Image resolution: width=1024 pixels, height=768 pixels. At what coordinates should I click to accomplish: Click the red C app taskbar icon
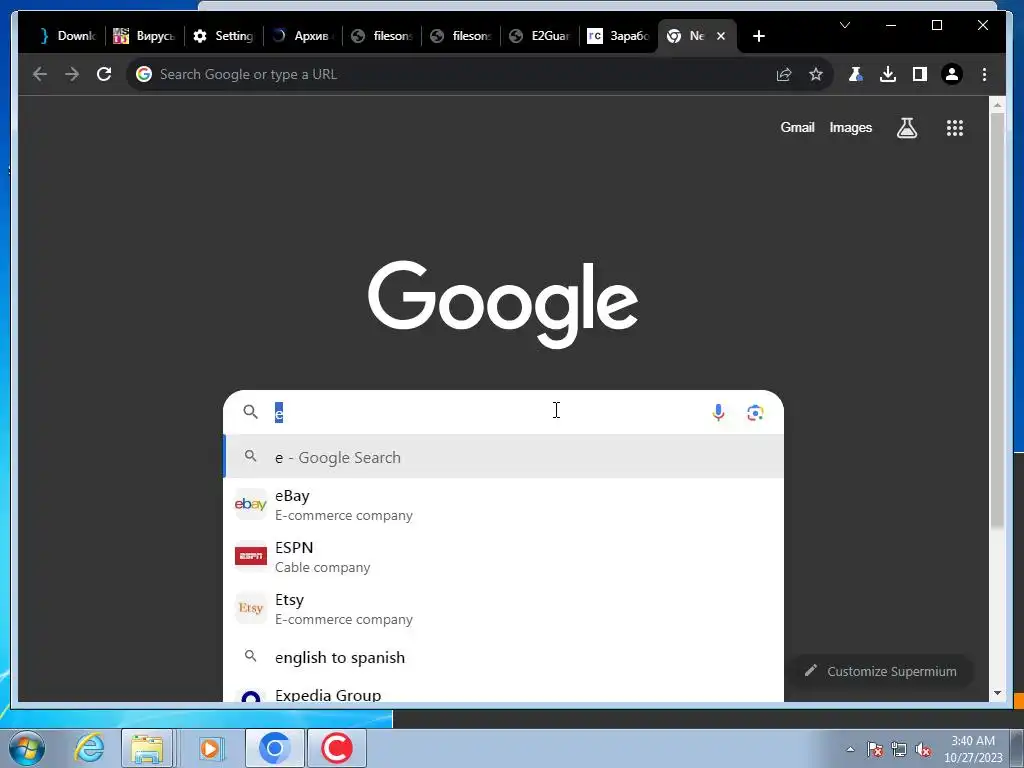coord(336,748)
